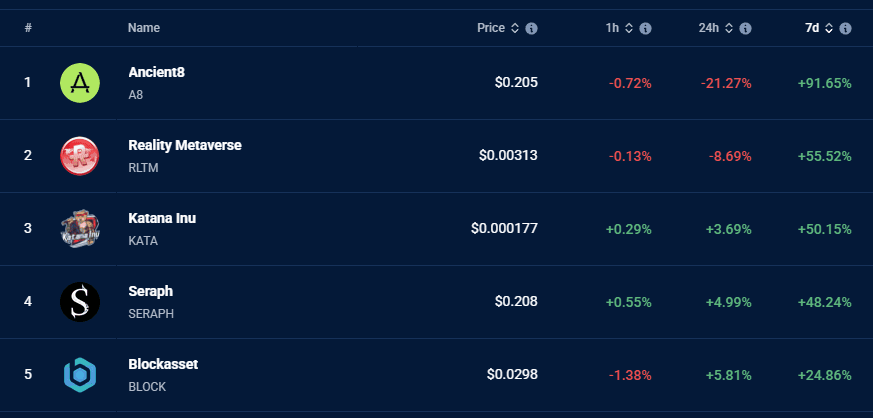Select the Name column header

click(144, 28)
